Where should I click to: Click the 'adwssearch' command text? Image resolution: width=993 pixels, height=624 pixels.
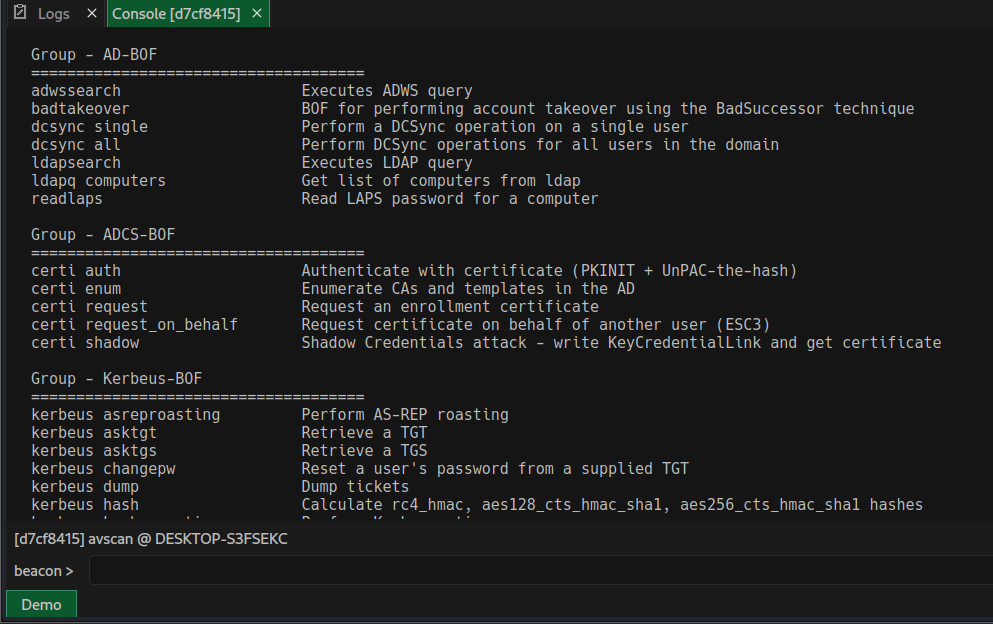76,91
